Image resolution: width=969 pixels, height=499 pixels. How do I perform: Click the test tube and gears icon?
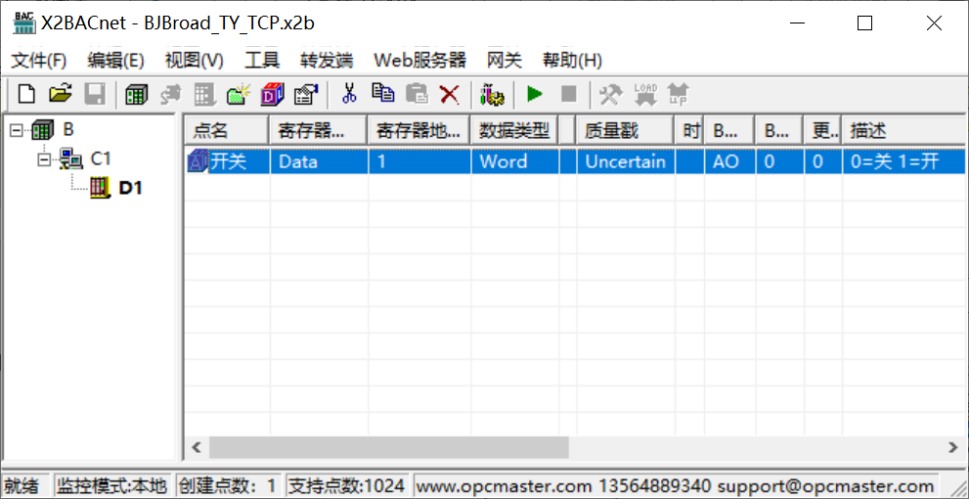pos(492,95)
